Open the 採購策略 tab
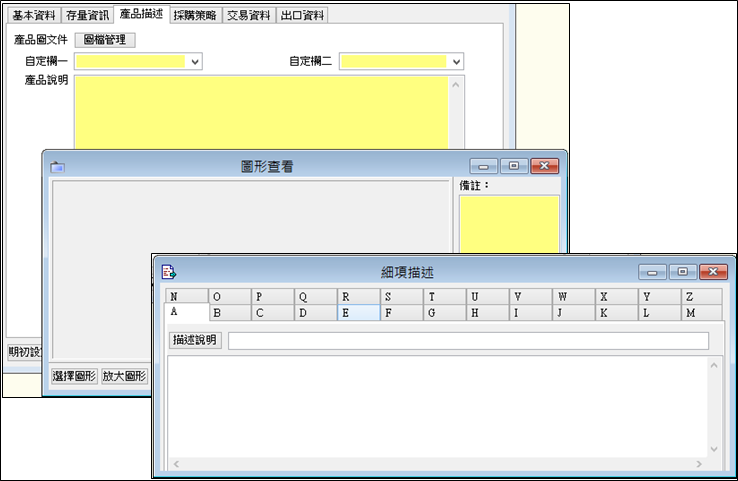 click(194, 15)
